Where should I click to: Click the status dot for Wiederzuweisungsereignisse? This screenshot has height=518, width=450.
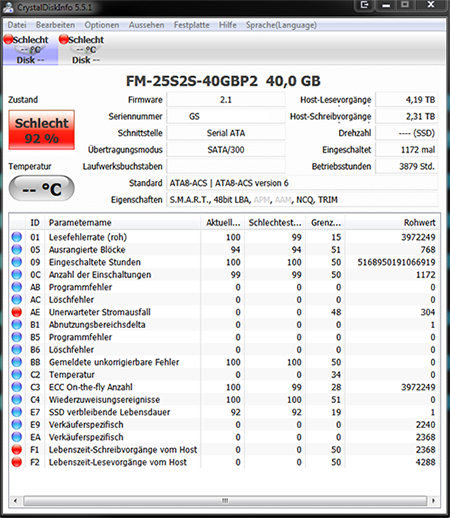pyautogui.click(x=17, y=400)
